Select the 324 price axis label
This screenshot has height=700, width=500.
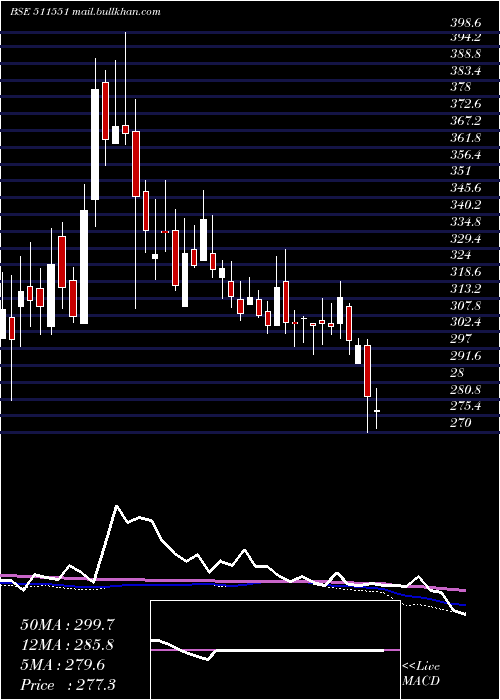tap(461, 255)
